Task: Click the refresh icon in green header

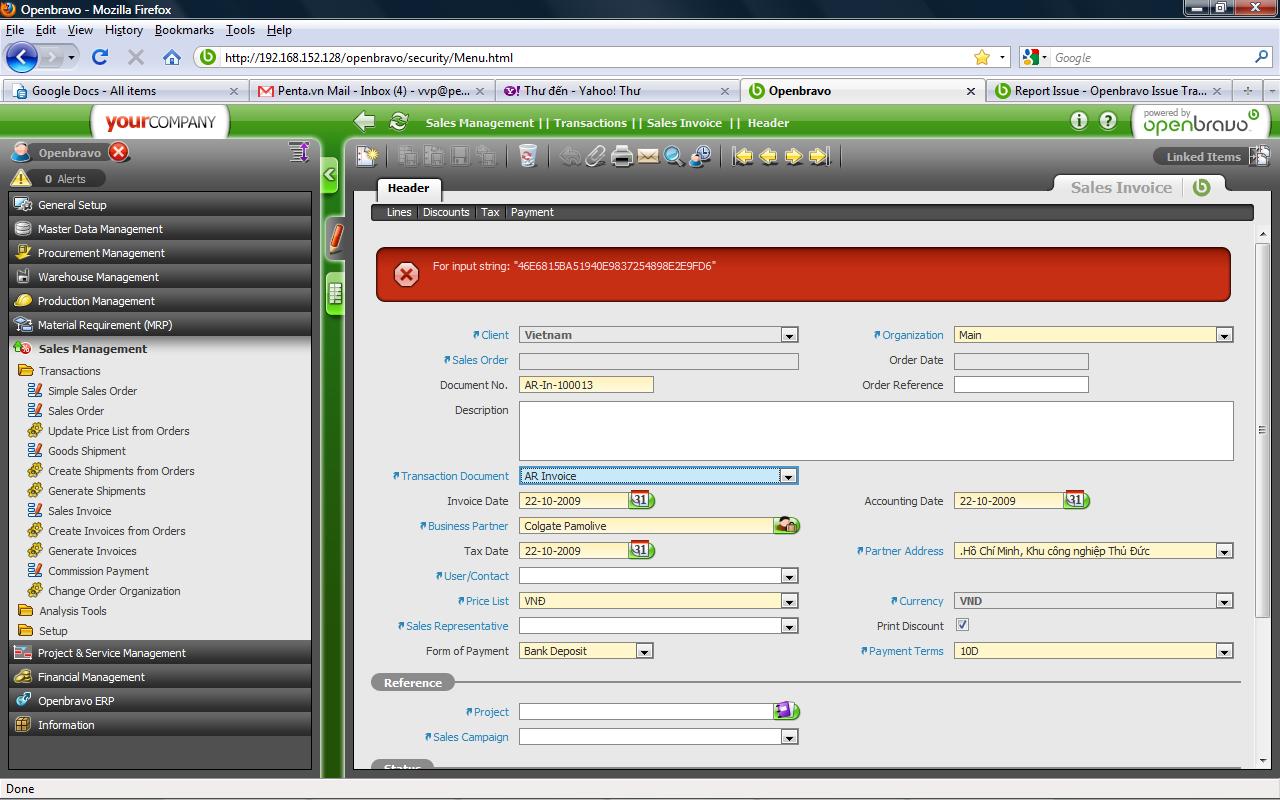Action: pos(398,122)
